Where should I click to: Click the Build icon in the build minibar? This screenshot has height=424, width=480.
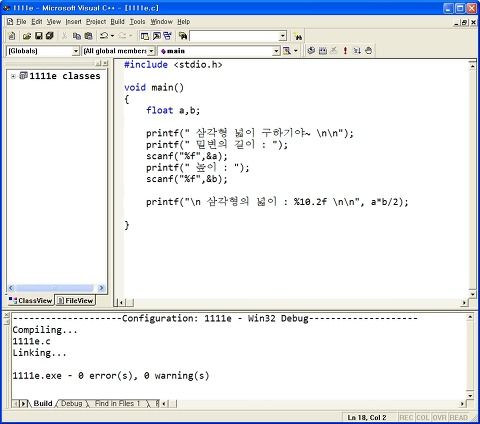pos(323,51)
